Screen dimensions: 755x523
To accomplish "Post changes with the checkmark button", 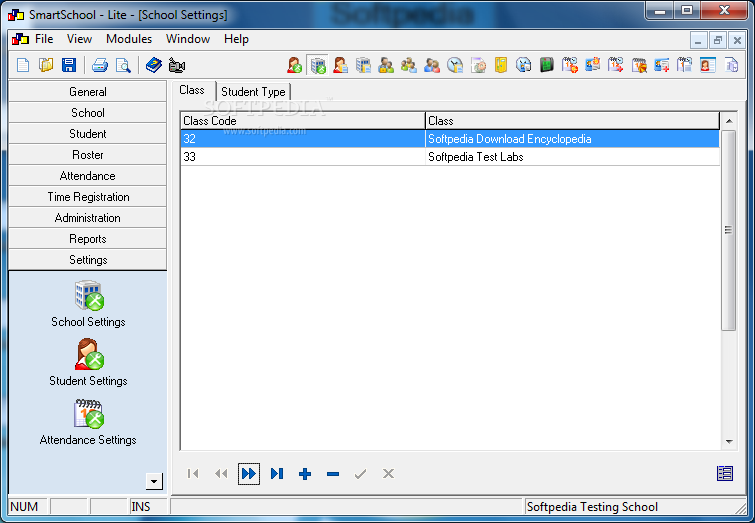I will pos(361,474).
